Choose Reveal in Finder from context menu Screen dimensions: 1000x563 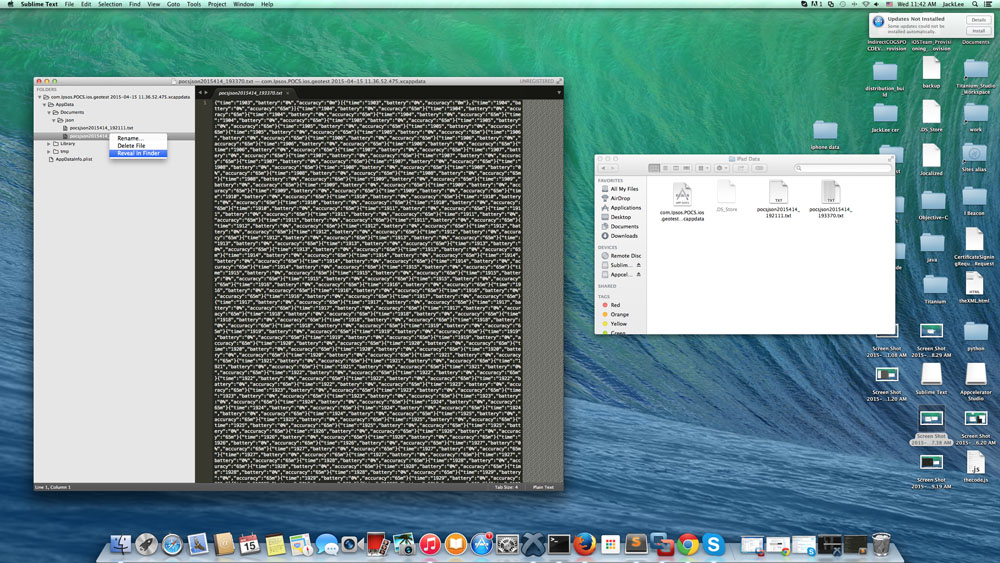click(x=138, y=153)
